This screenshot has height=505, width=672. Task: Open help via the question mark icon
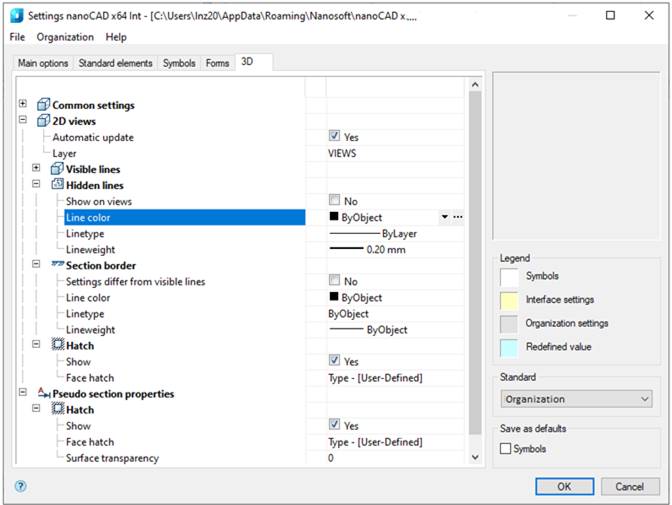(20, 486)
